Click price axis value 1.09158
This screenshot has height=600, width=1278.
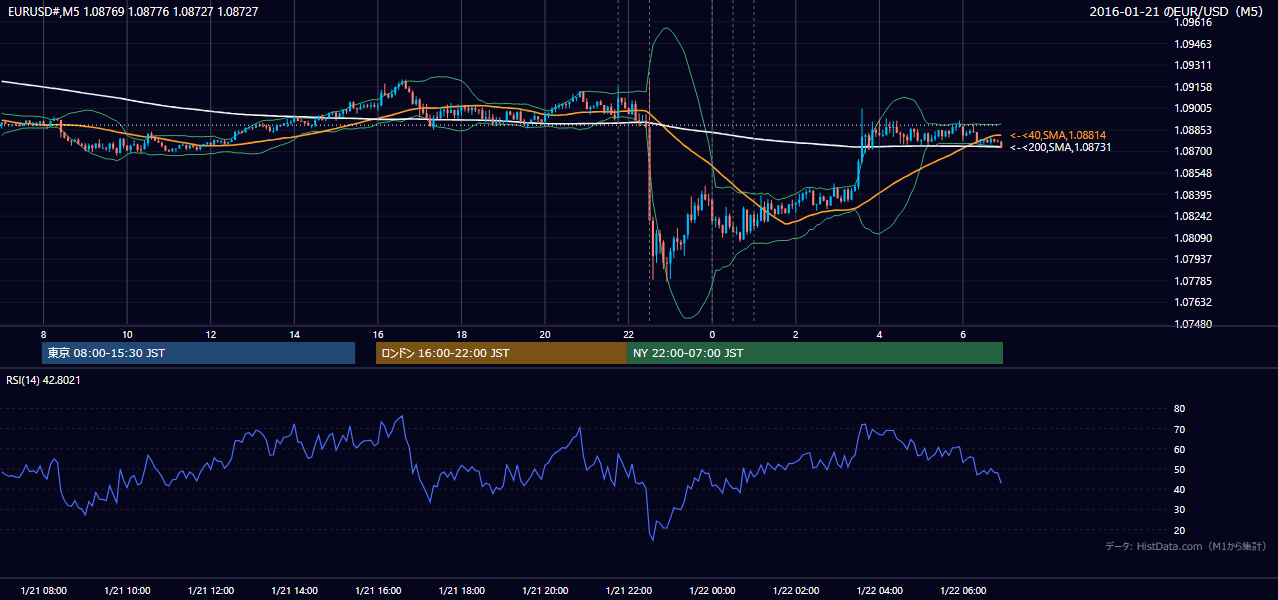[x=1192, y=87]
